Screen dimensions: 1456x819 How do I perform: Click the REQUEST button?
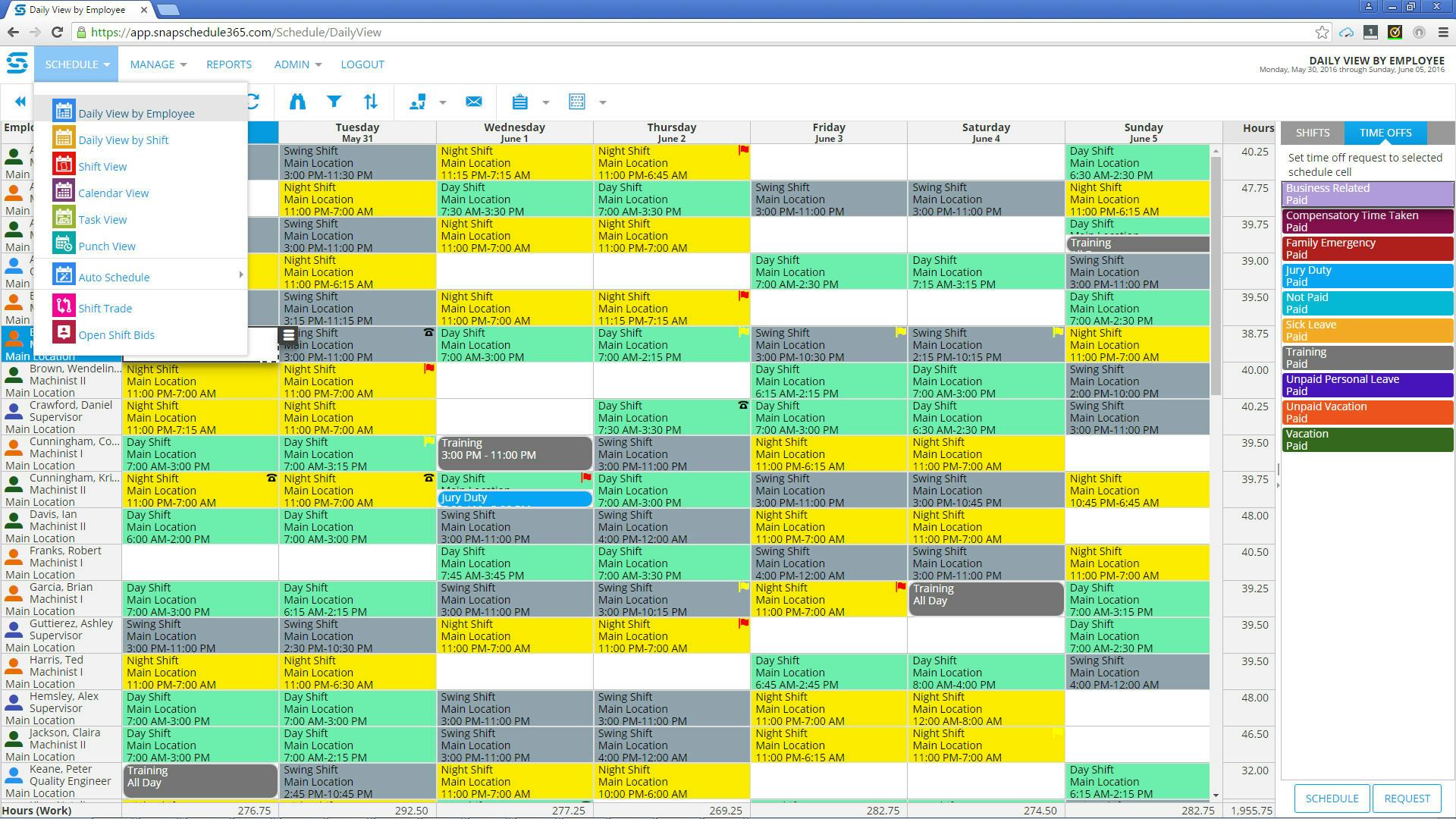(1407, 798)
